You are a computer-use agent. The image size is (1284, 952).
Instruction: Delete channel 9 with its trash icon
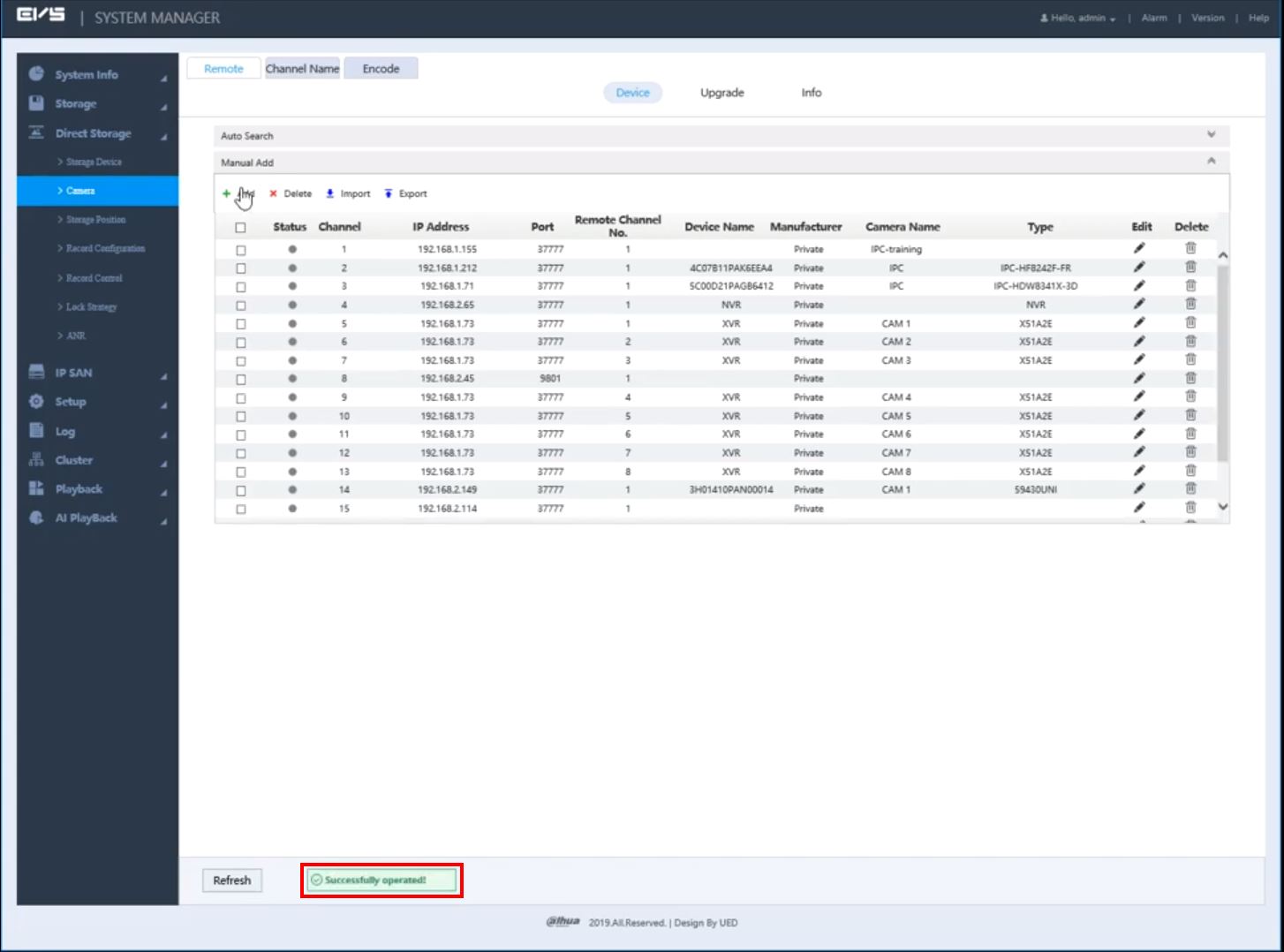(x=1190, y=397)
